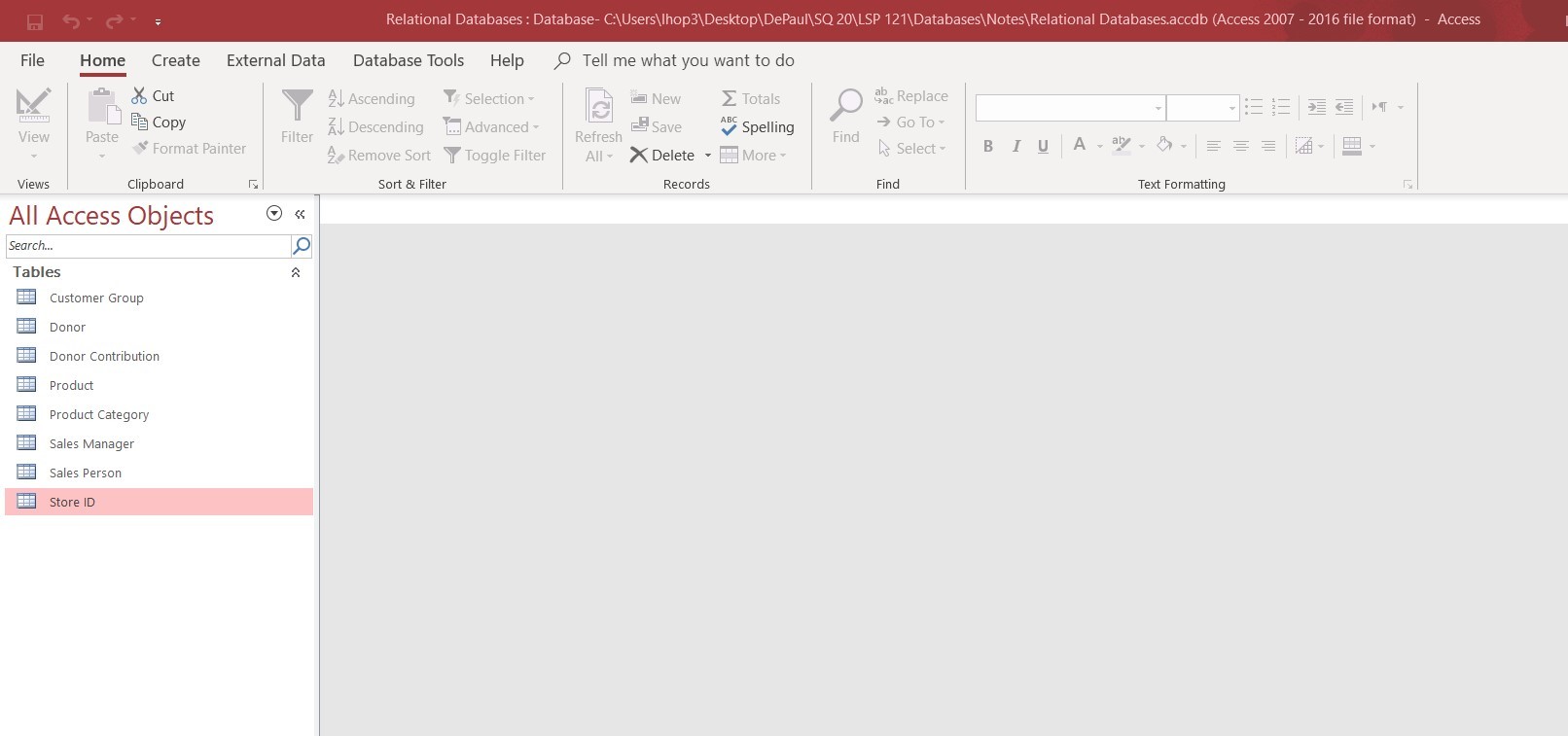Image resolution: width=1568 pixels, height=736 pixels.
Task: Sort Ascending
Action: pos(372,98)
